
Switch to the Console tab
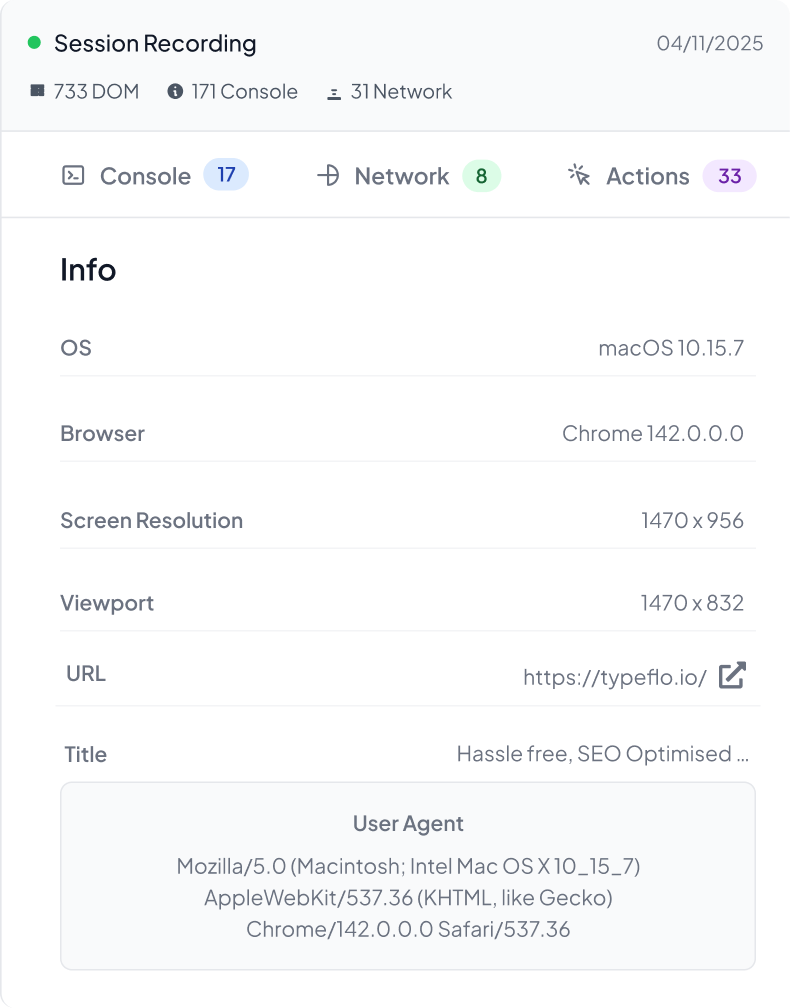pos(145,176)
